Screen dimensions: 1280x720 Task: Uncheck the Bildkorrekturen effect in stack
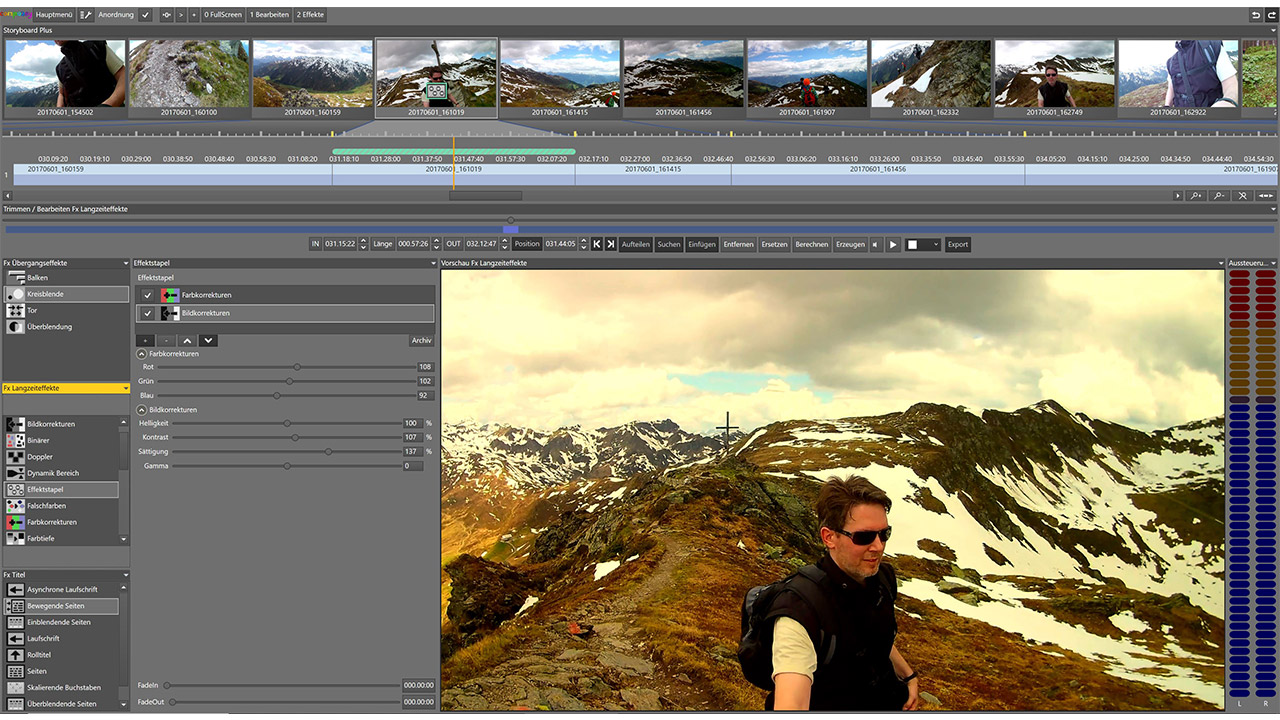[x=148, y=313]
